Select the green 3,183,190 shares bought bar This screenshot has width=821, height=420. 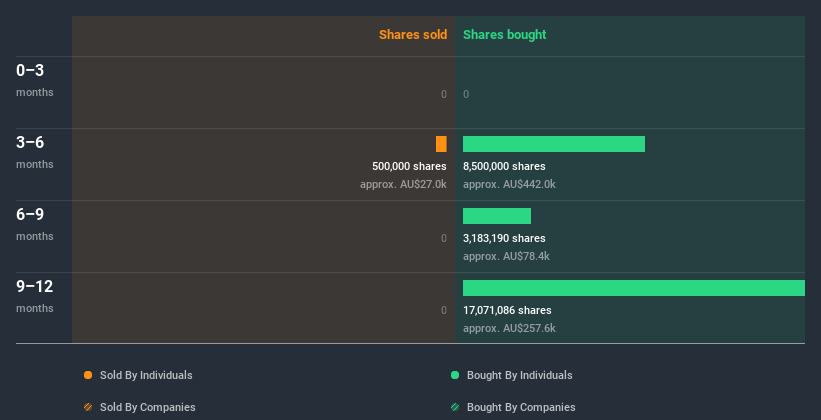(497, 216)
